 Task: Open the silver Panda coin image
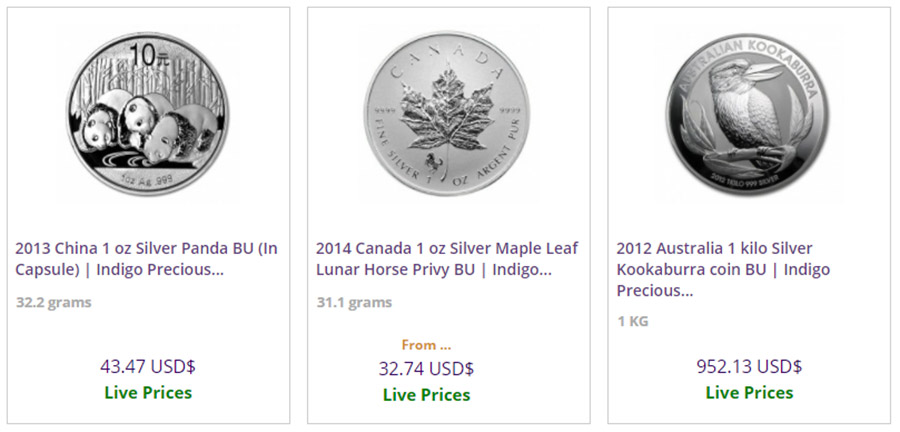[x=148, y=114]
